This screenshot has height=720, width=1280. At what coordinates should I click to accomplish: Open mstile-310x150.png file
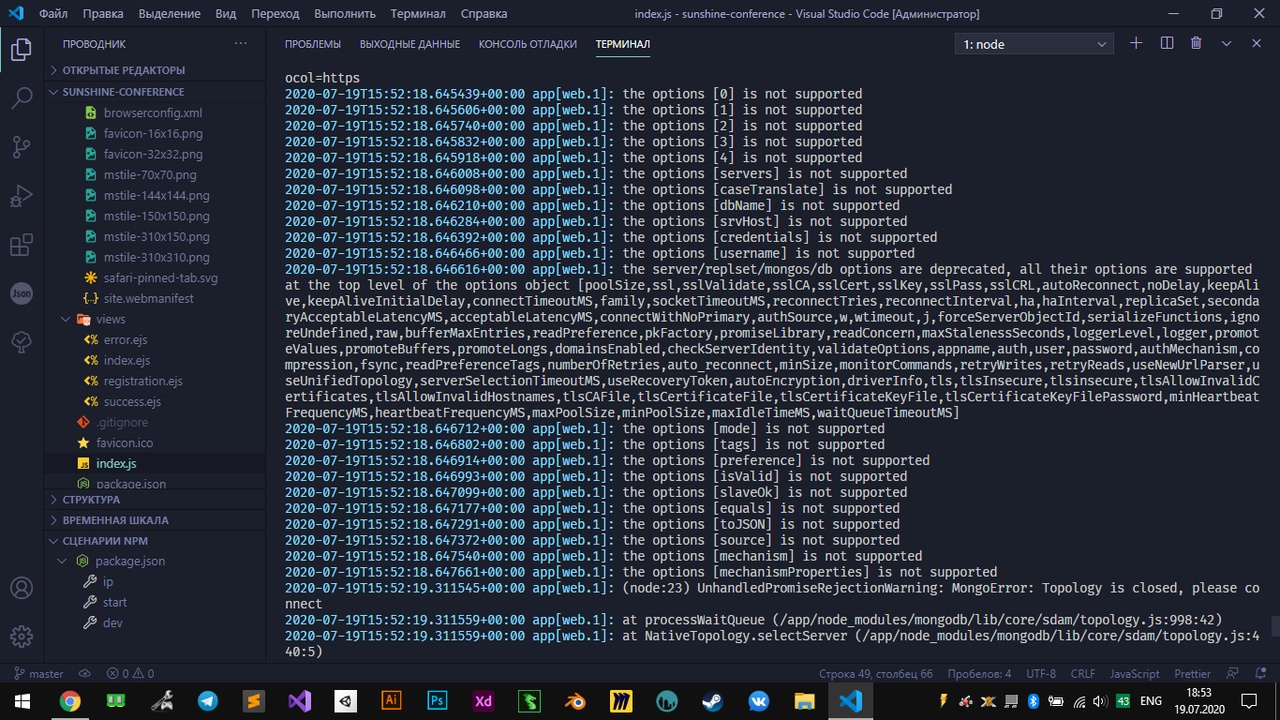156,237
